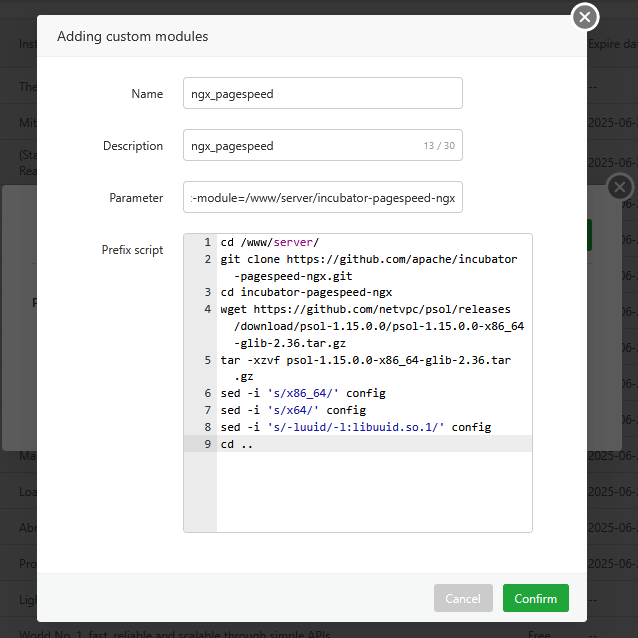638x638 pixels.
Task: Click line number 4 in editor gutter
Action: pyautogui.click(x=206, y=310)
